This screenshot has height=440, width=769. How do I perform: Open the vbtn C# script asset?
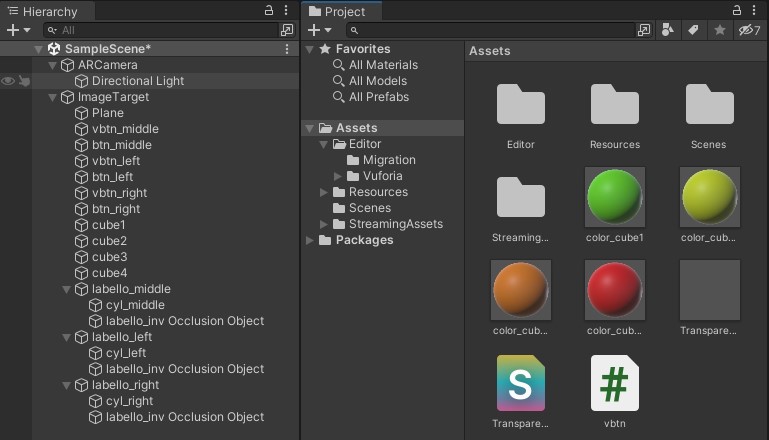coord(615,383)
